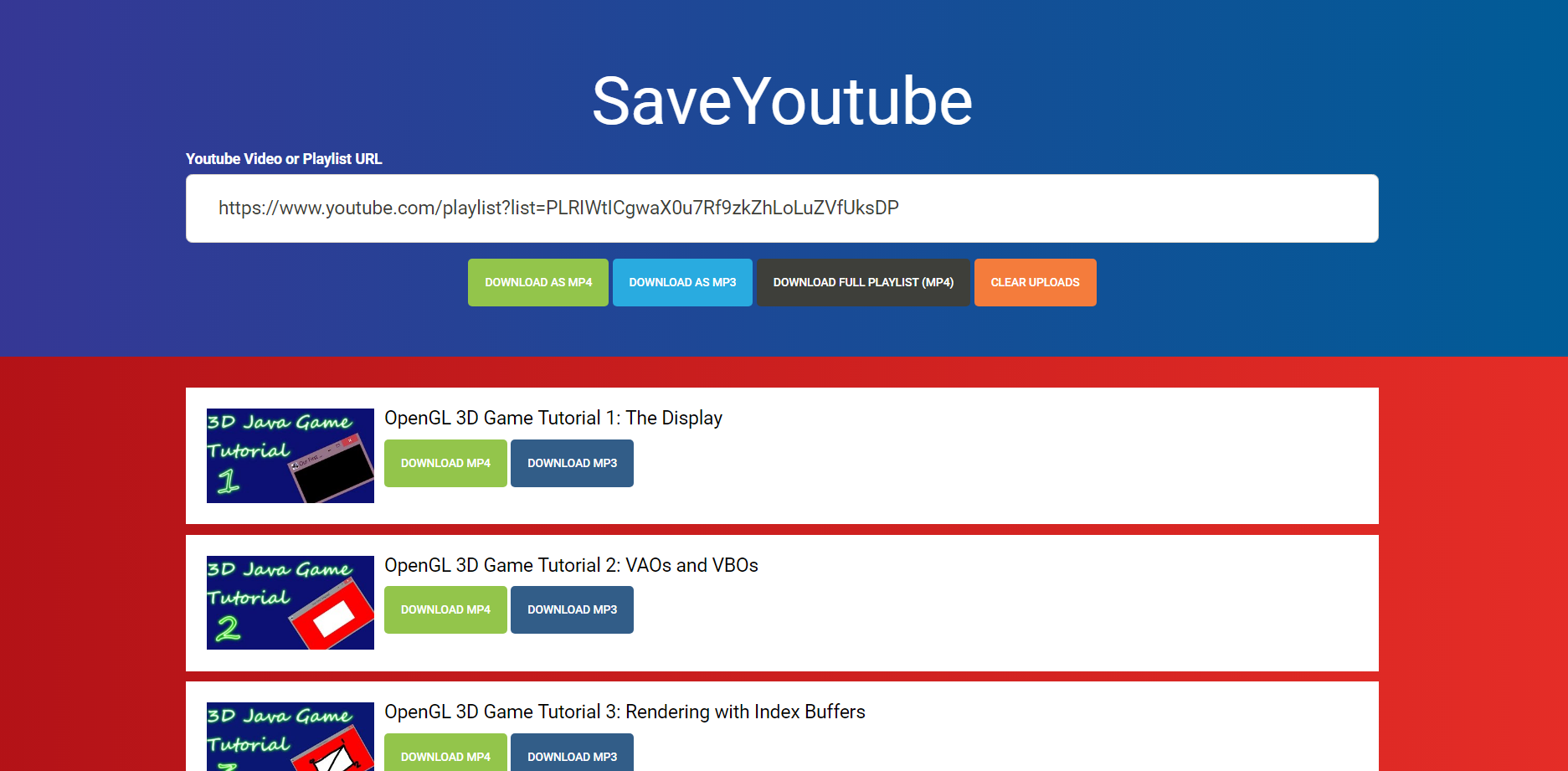
Task: Download MP4 for Tutorial 2: VAOs and VBOs
Action: click(445, 609)
